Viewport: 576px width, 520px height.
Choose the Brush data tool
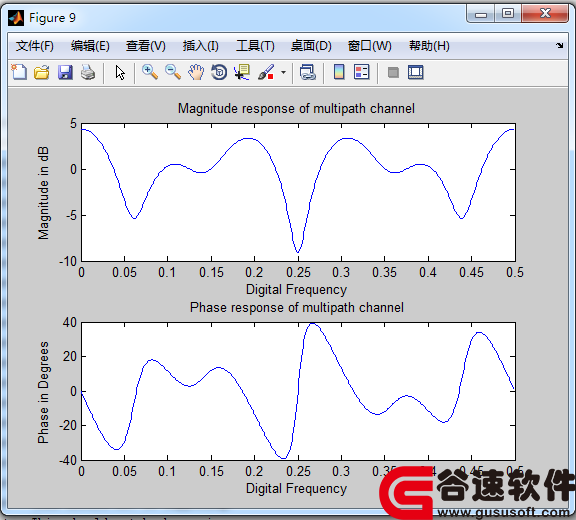266,72
